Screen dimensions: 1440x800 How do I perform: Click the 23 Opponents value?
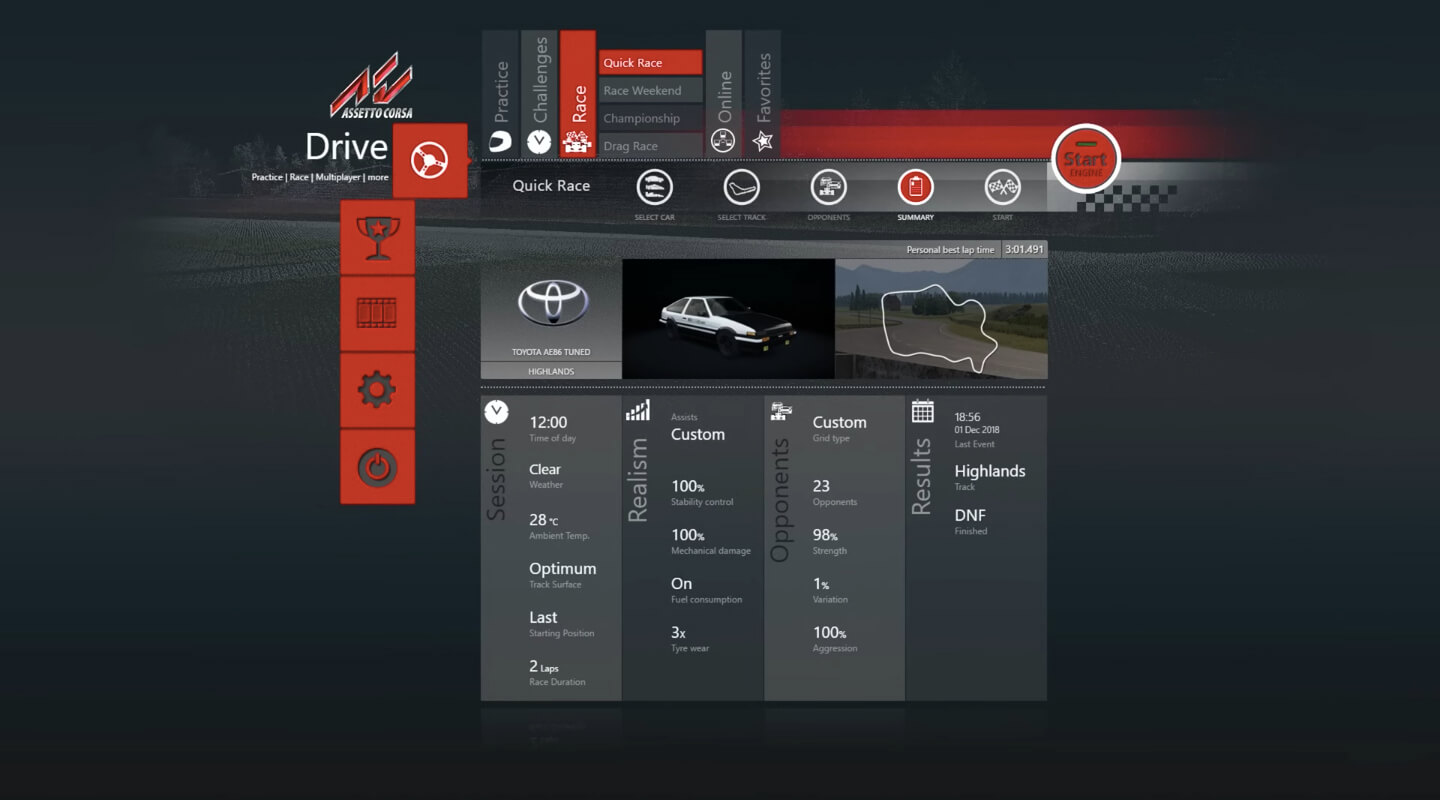point(821,486)
